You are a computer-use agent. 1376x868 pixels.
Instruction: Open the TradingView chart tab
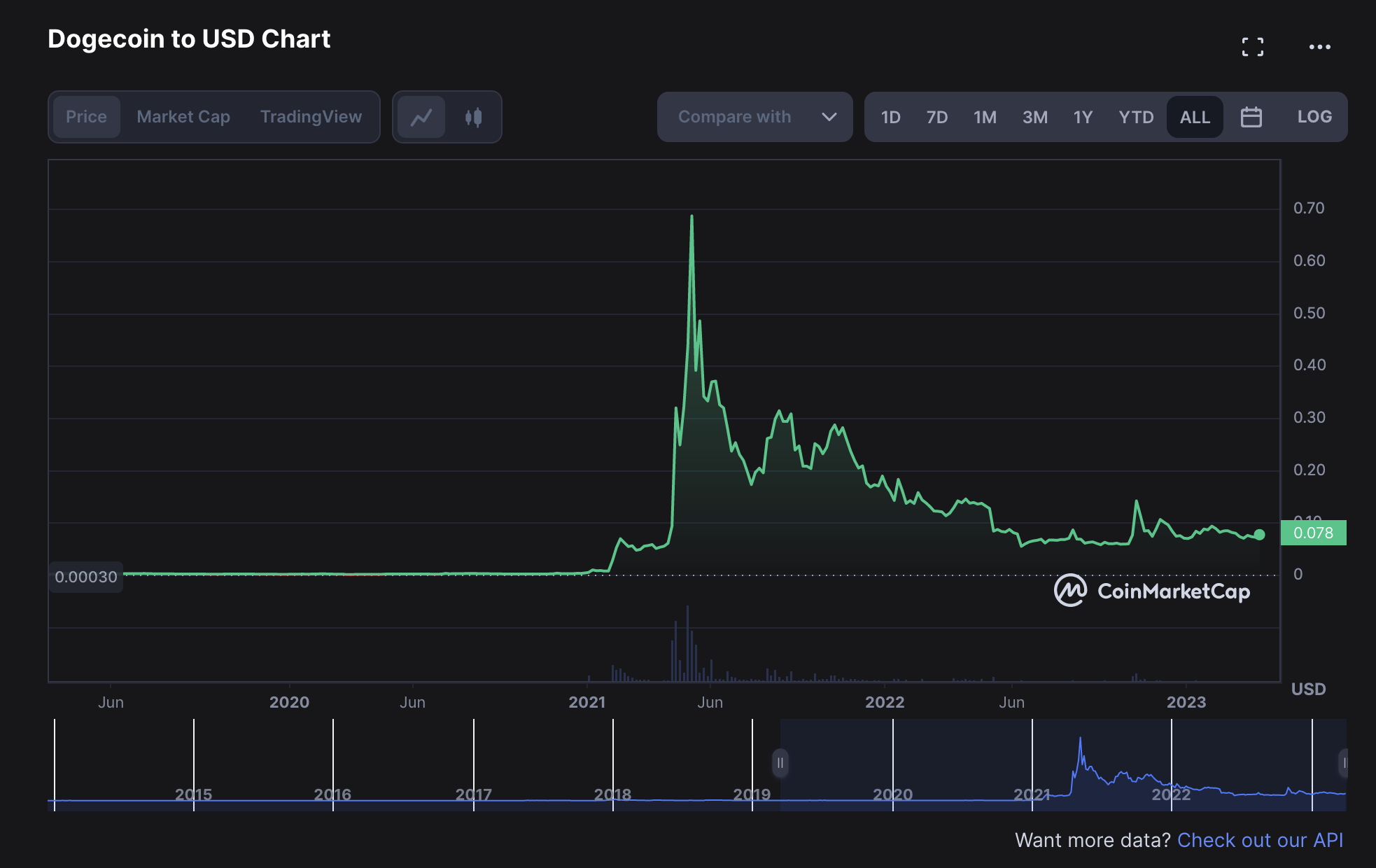tap(311, 117)
